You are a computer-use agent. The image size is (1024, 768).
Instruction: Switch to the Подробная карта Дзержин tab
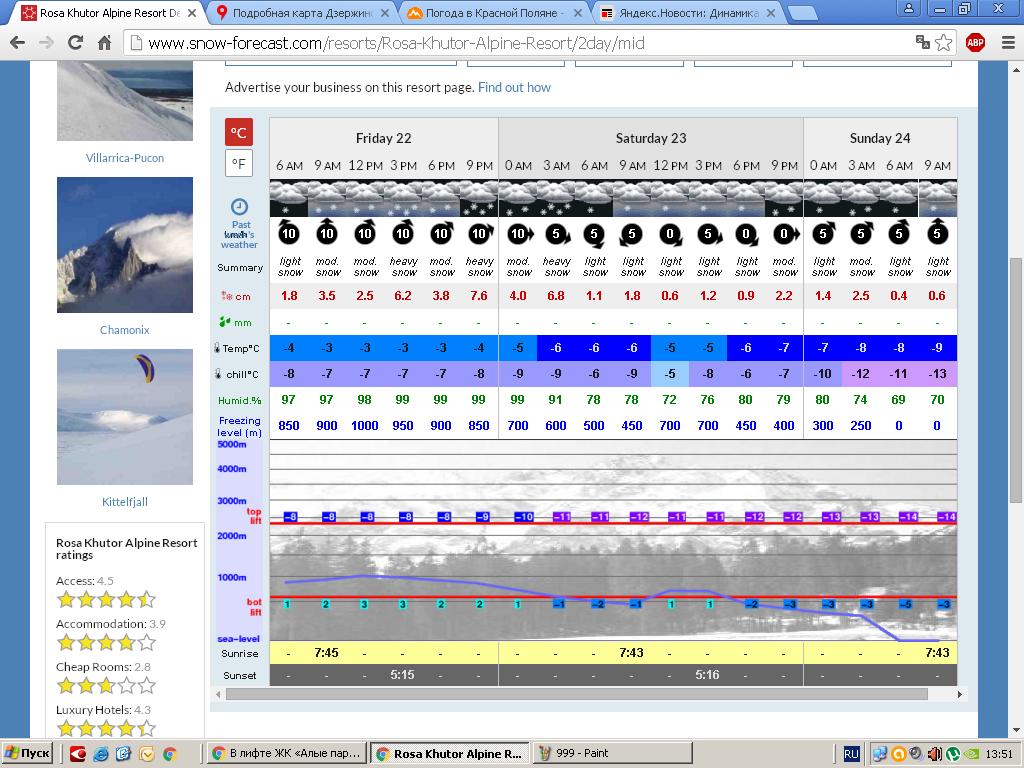300,12
